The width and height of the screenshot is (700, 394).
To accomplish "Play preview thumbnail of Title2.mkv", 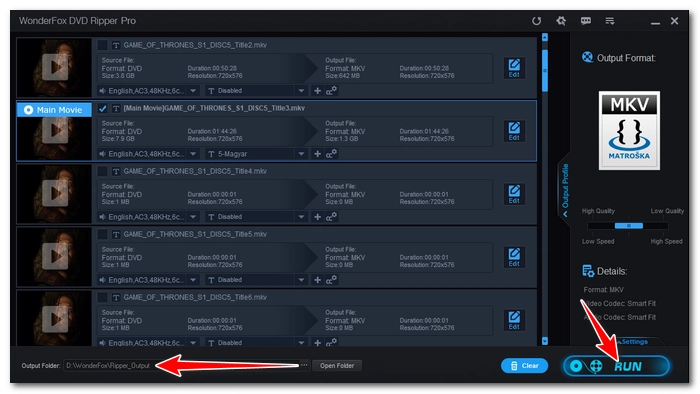I will 54,68.
